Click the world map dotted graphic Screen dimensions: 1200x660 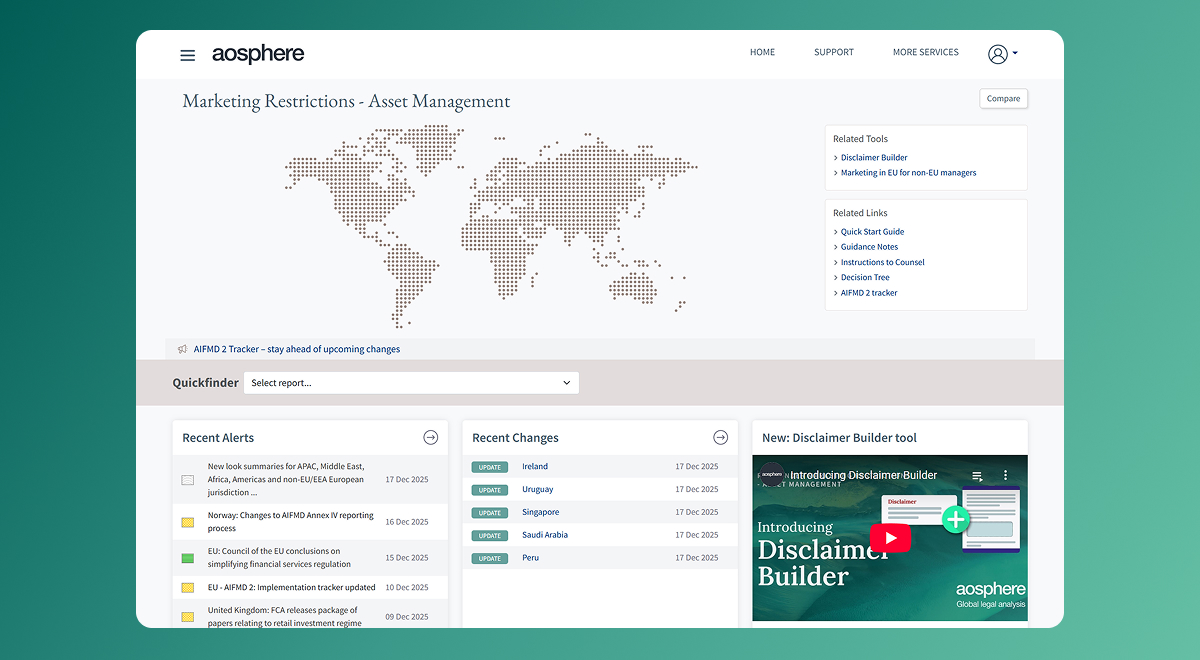490,220
